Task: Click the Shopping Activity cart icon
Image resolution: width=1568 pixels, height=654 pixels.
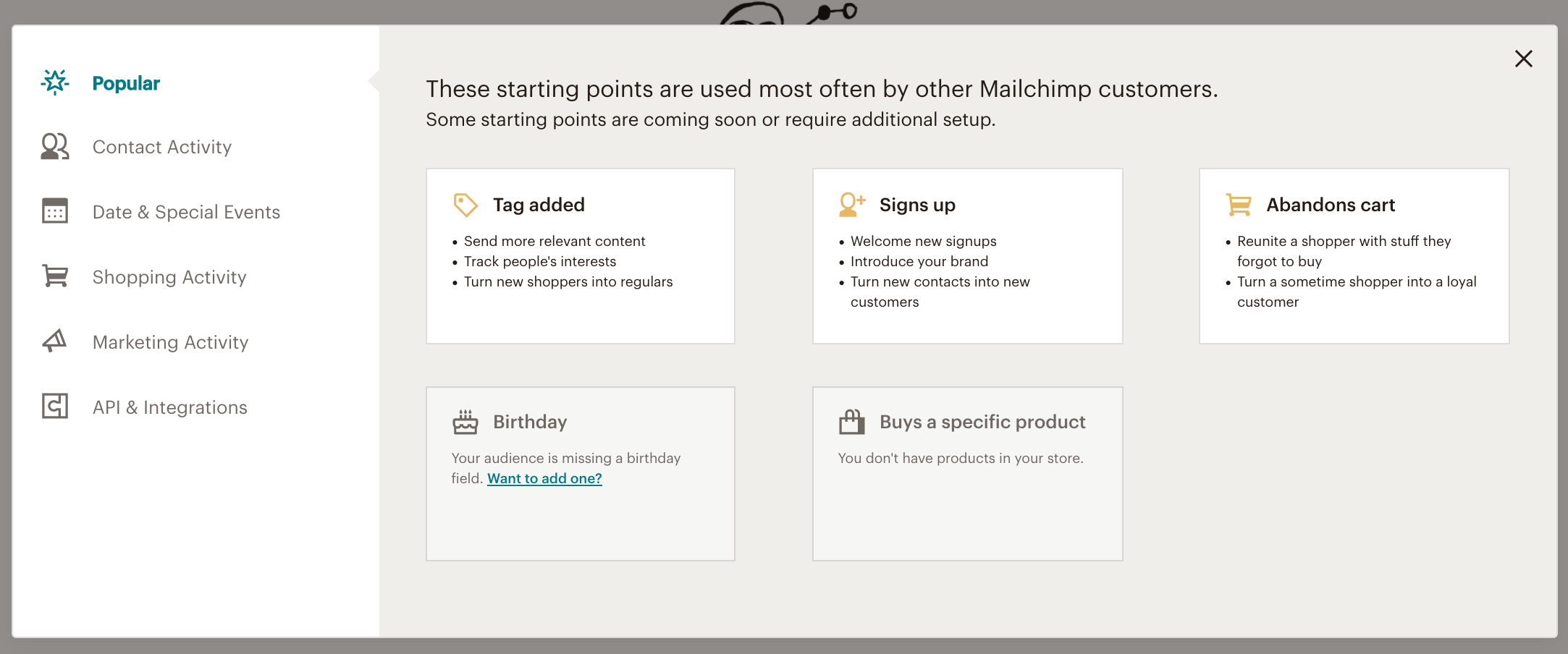Action: [55, 276]
